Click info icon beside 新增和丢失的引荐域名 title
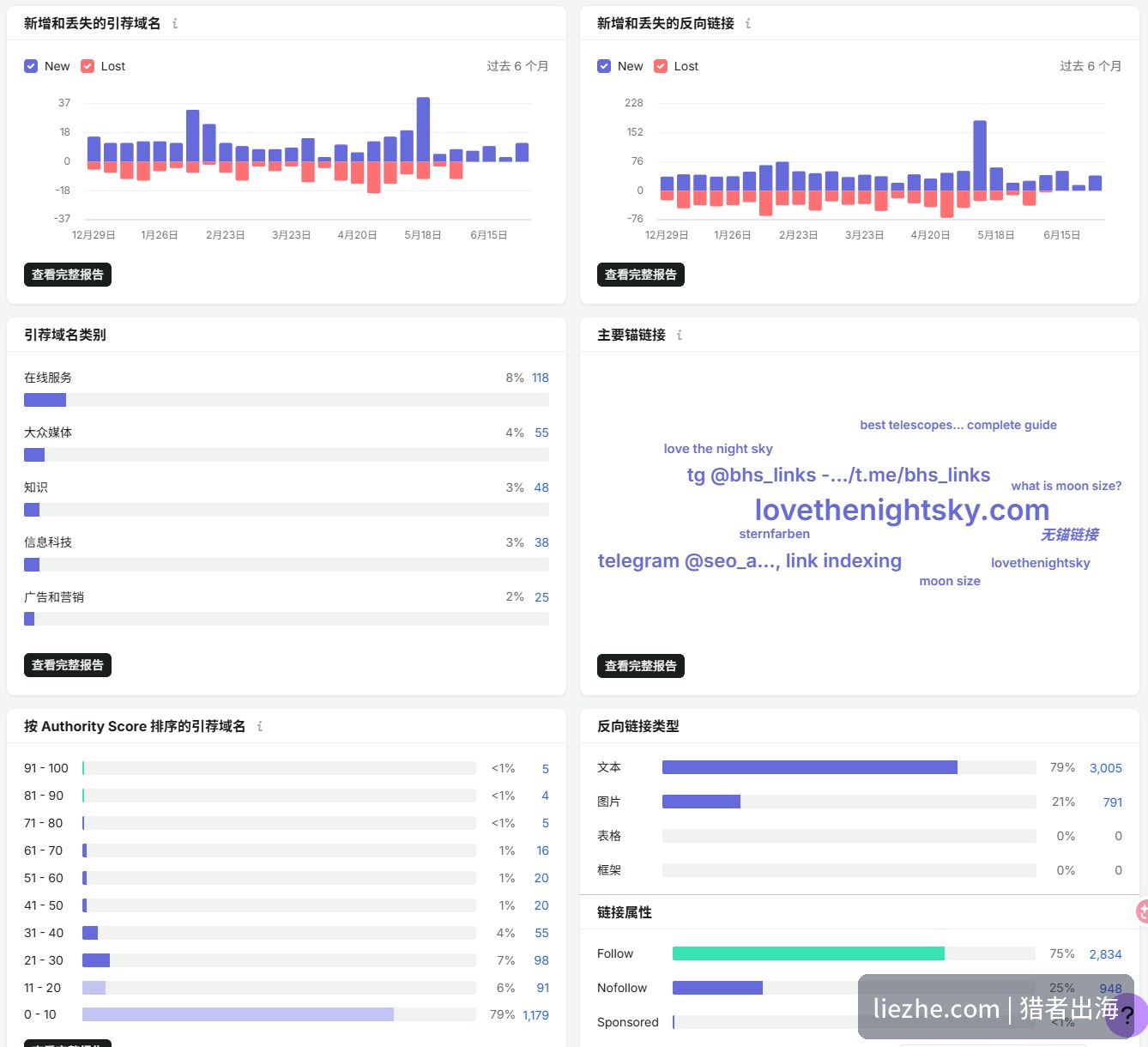This screenshot has height=1047, width=1148. click(175, 24)
